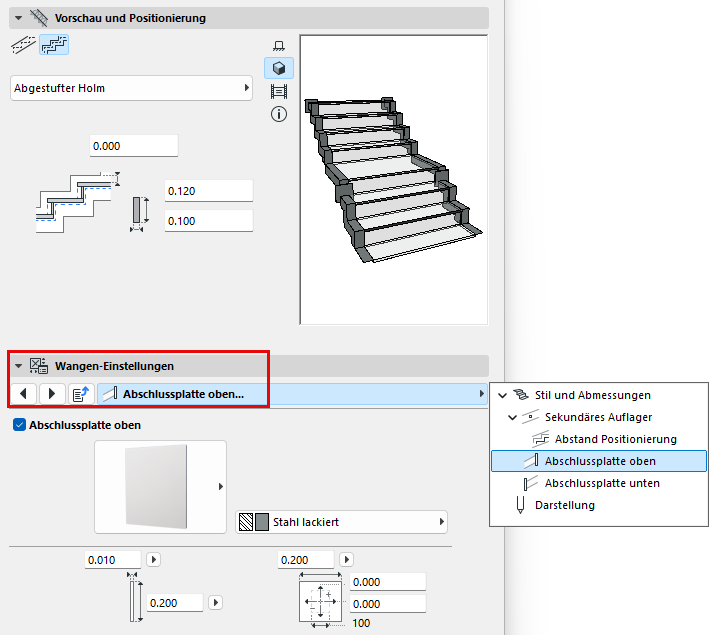Click the 0.010 plate thickness field
The width and height of the screenshot is (716, 635).
click(113, 560)
